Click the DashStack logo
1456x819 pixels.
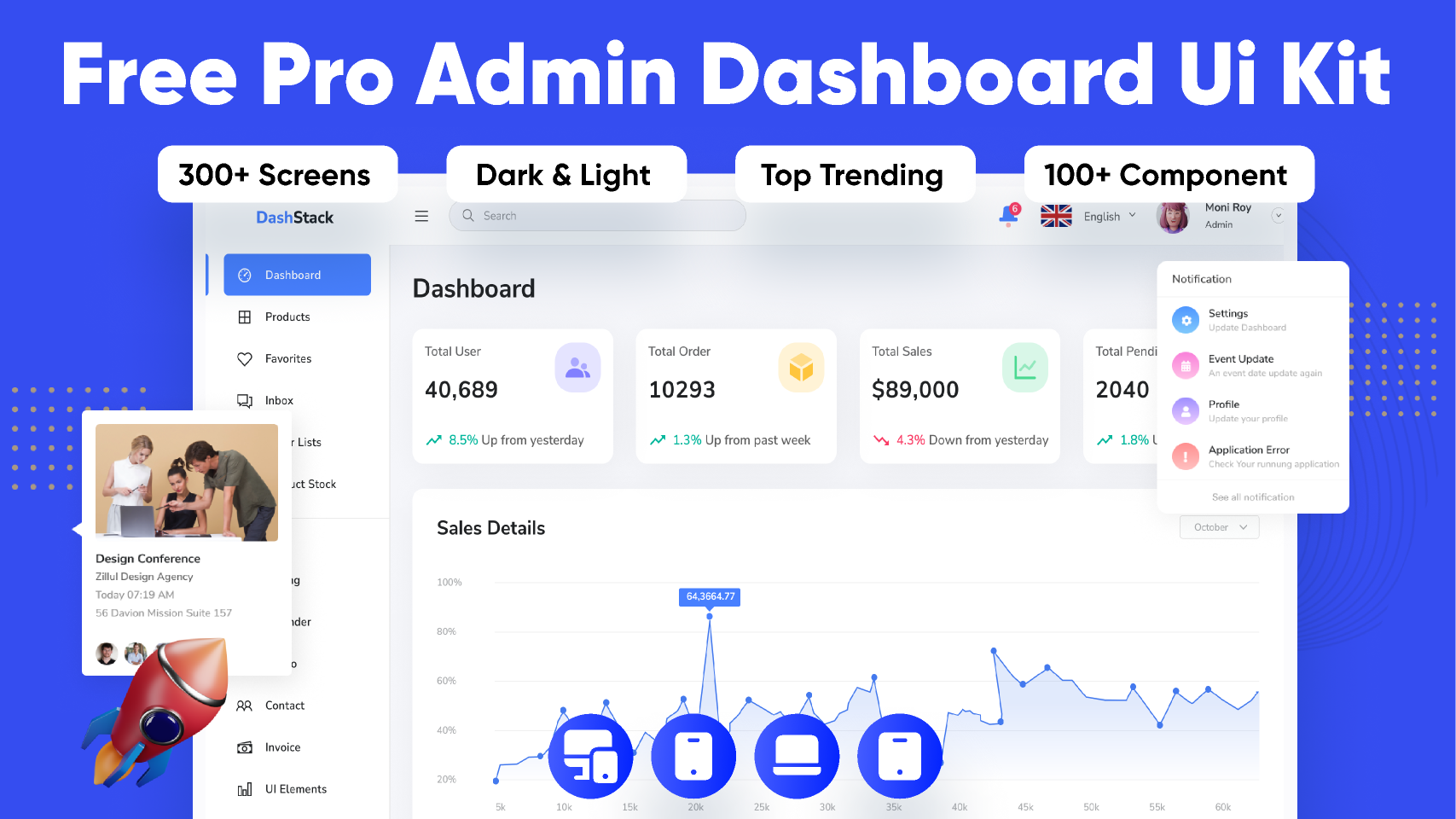294,218
